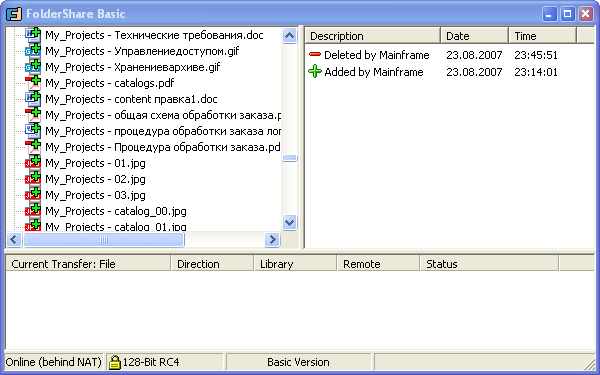This screenshot has width=600, height=375.
Task: Minimize the FolderShare Basic window
Action: pos(549,14)
